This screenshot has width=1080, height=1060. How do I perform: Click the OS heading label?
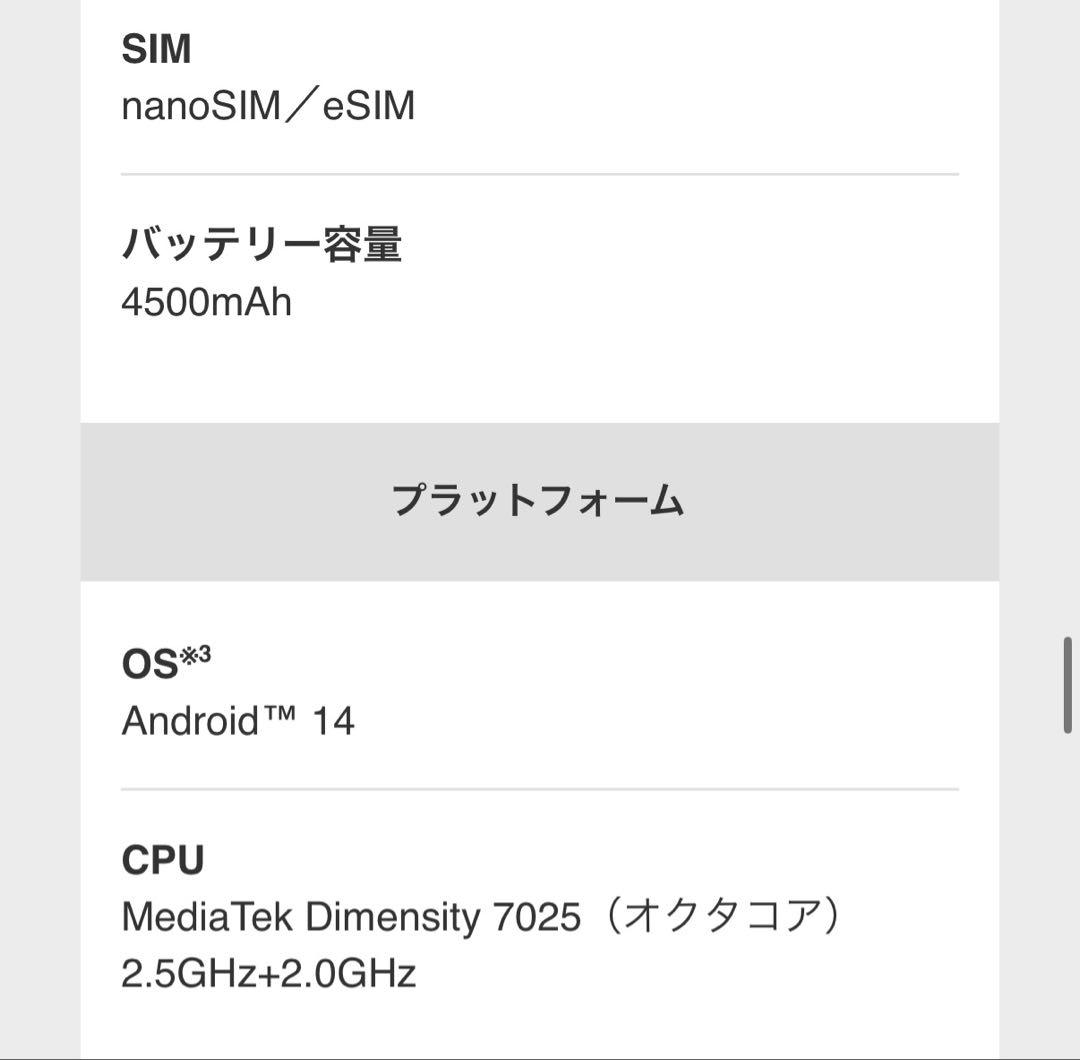pos(149,665)
